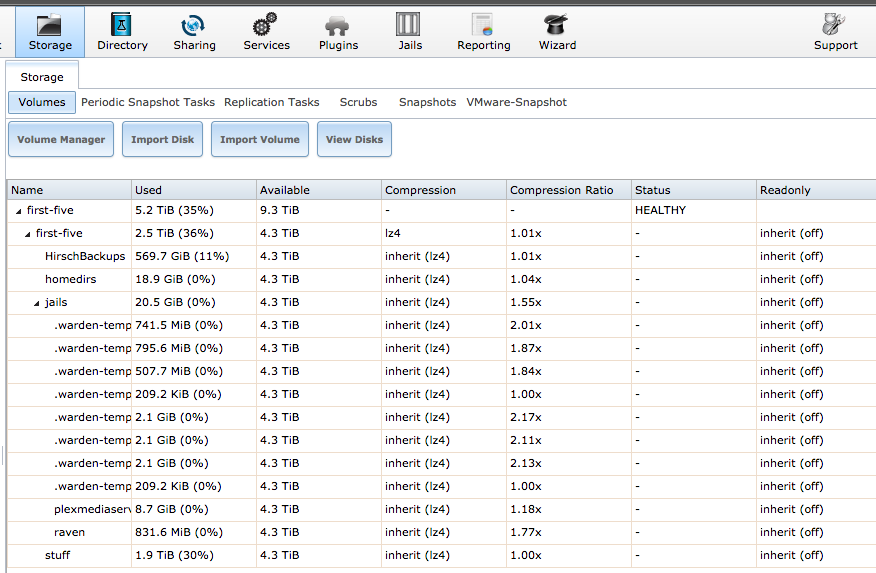Select the .warden-temp row with 2.11x ratio

441,440
